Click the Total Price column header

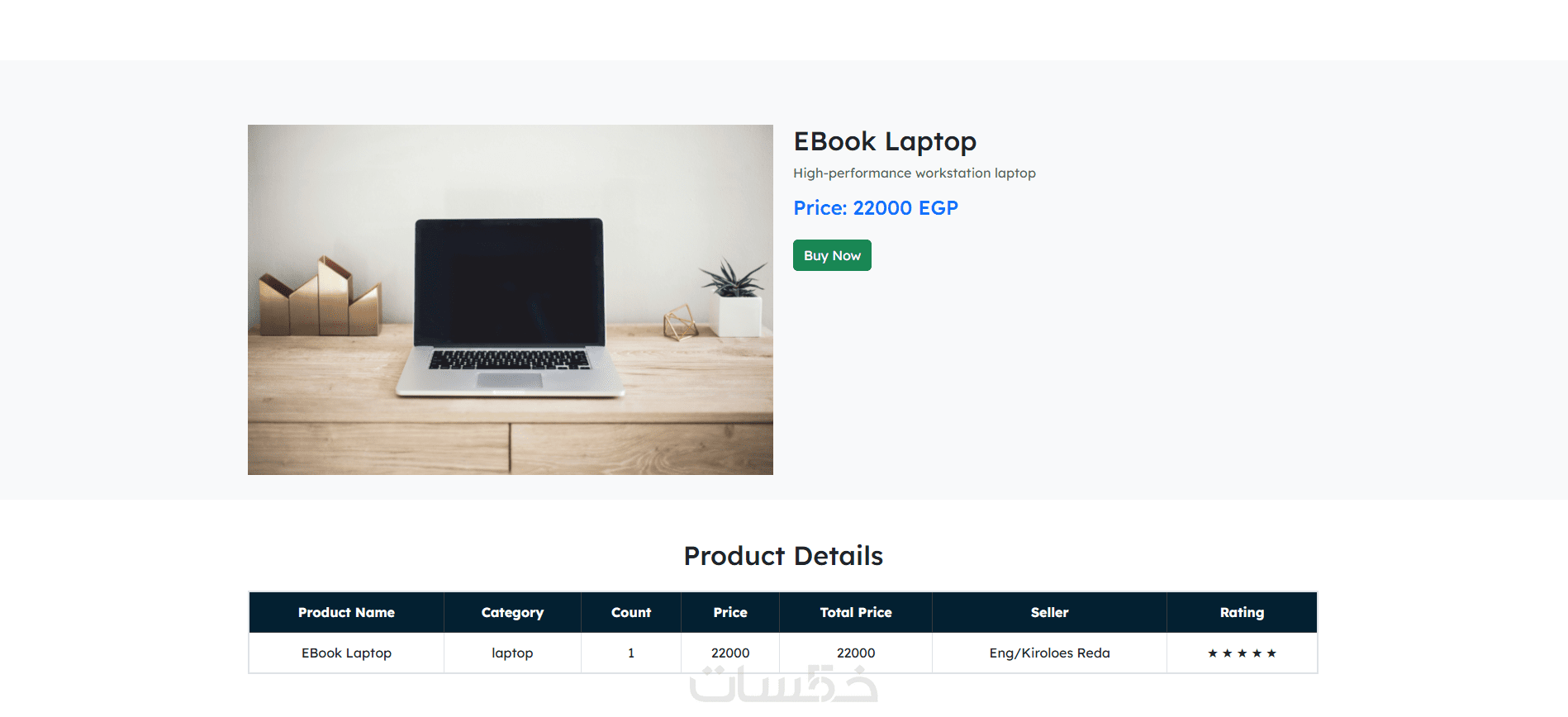click(x=856, y=612)
